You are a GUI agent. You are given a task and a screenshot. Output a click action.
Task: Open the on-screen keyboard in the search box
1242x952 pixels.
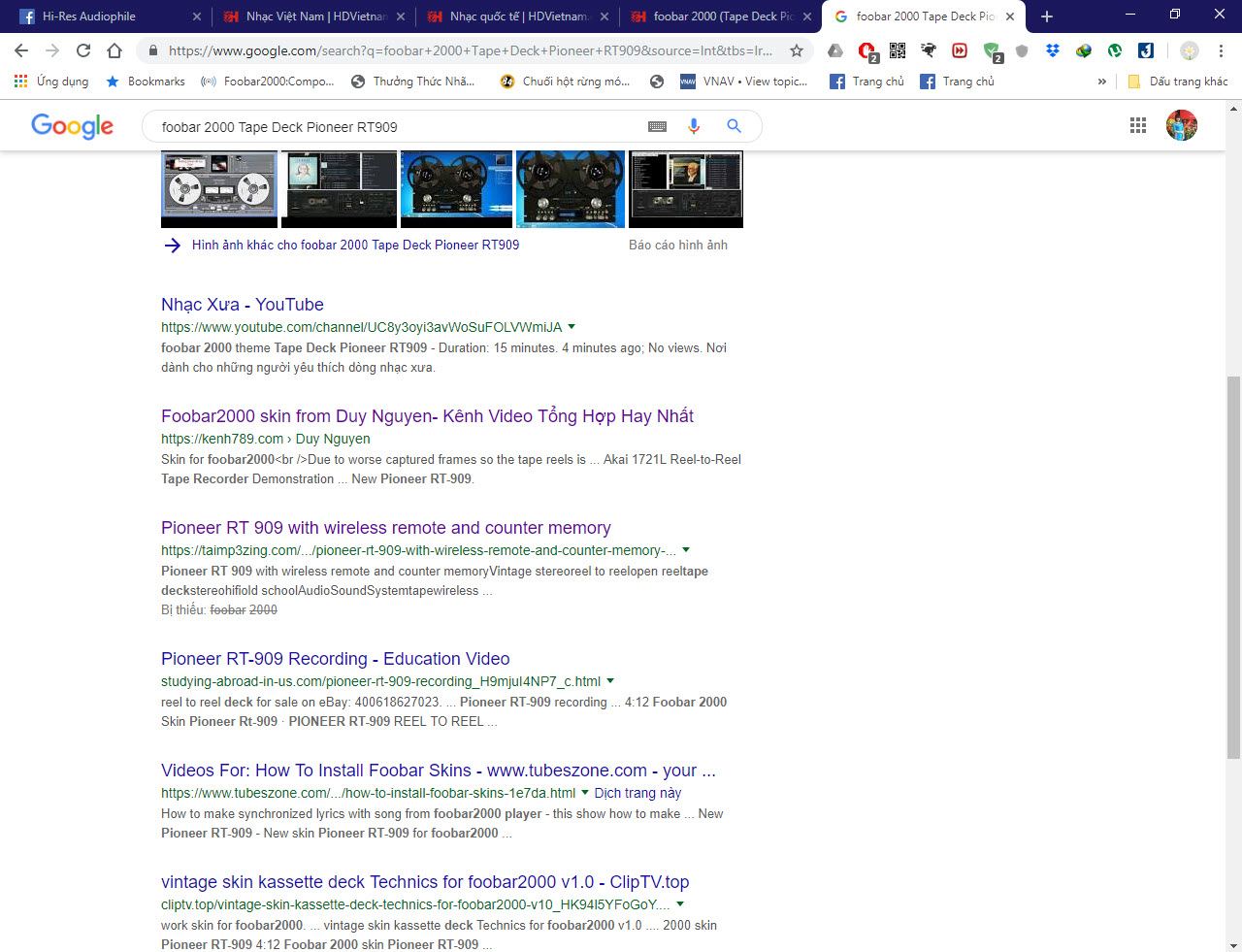click(x=657, y=126)
